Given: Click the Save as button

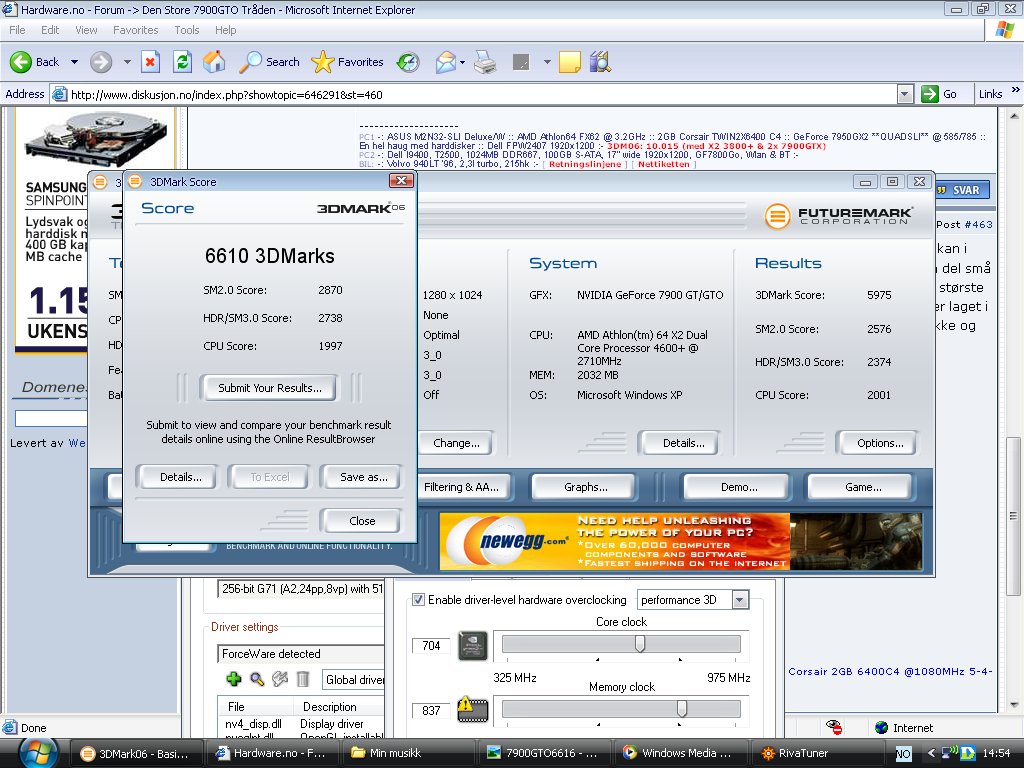Looking at the screenshot, I should click(x=363, y=477).
